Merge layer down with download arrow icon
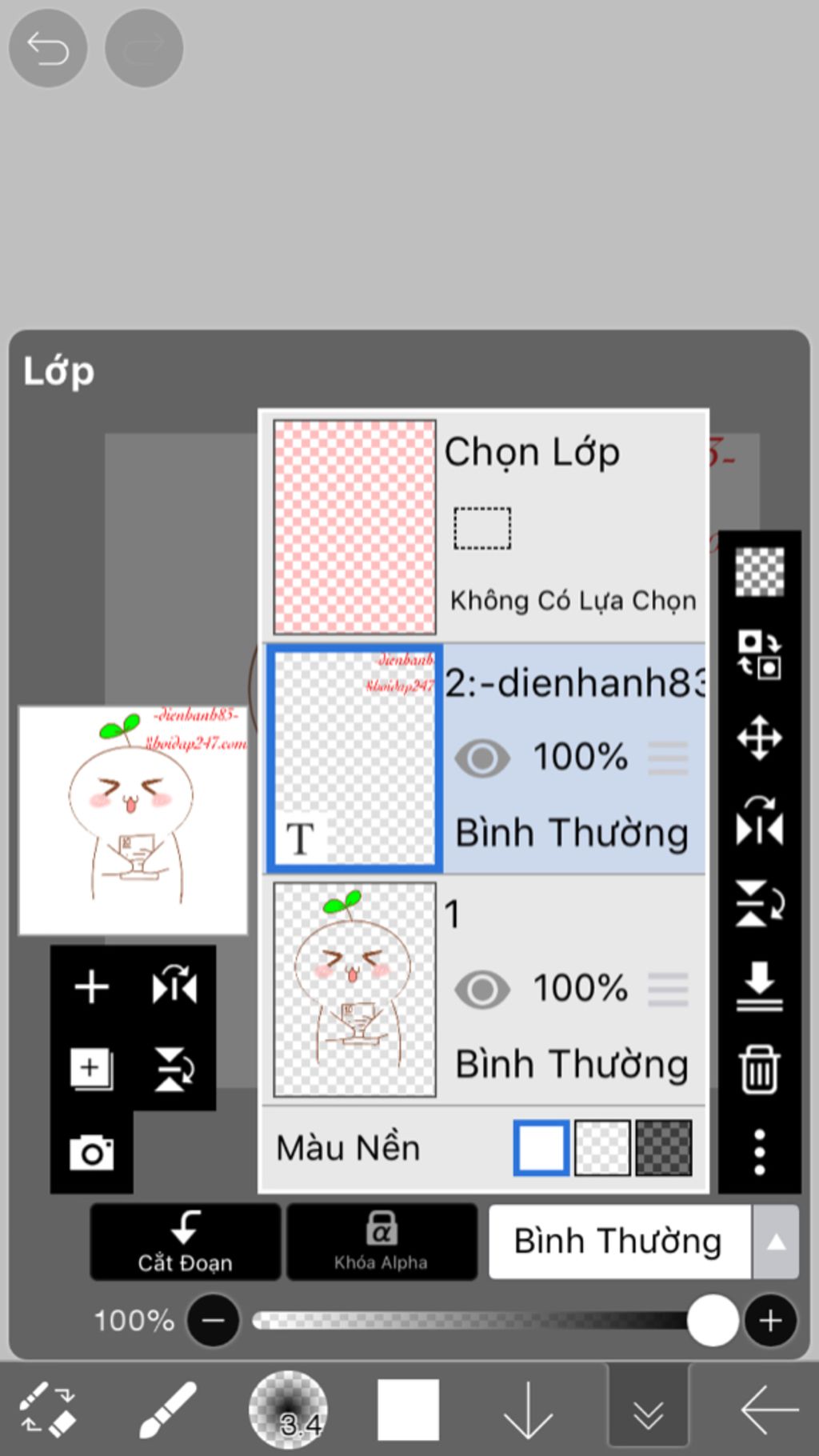The image size is (819, 1456). [759, 986]
